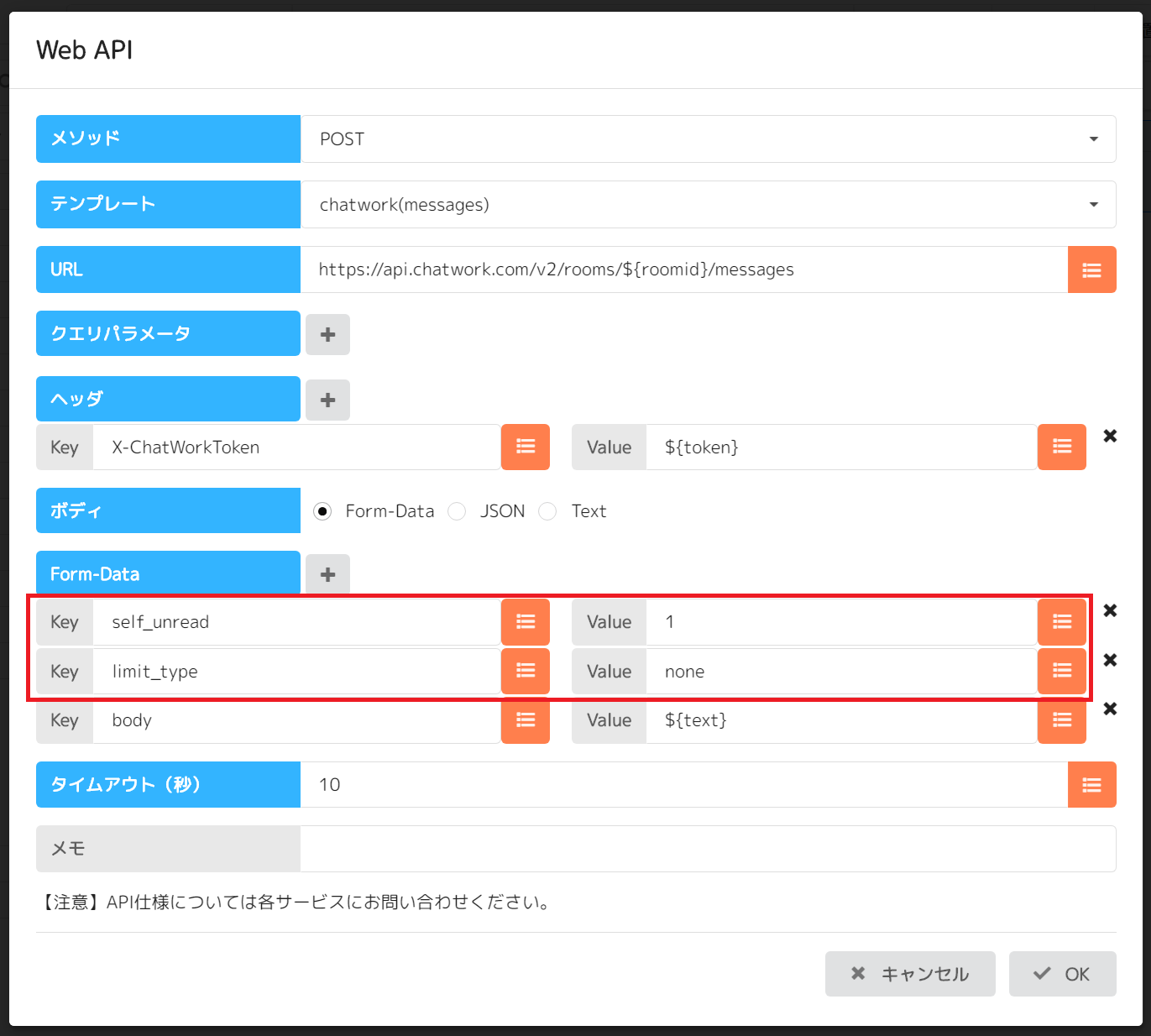Select JSON as body type
This screenshot has height=1036, width=1151.
(457, 511)
